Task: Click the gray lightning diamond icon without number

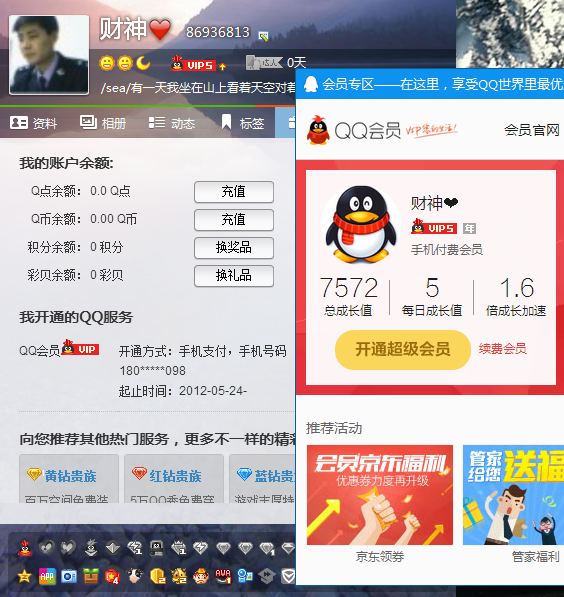Action: (x=200, y=548)
